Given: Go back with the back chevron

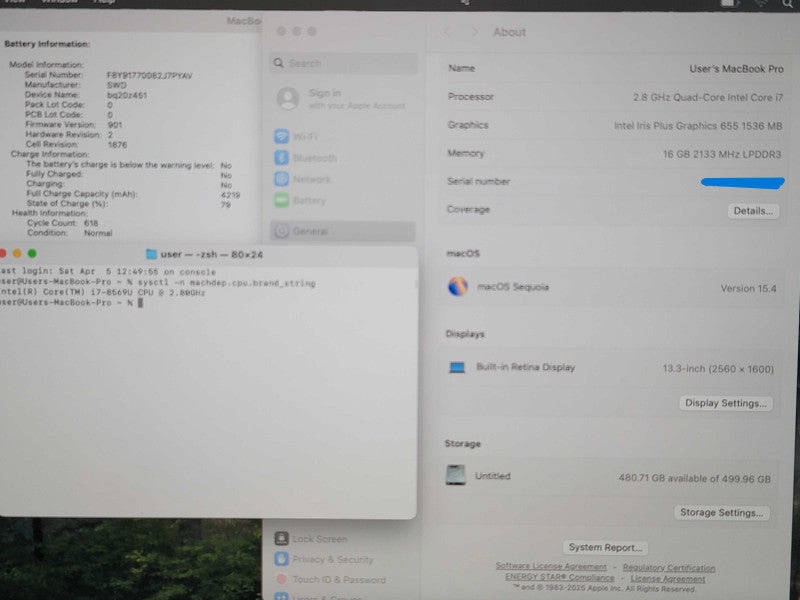Looking at the screenshot, I should 447,32.
